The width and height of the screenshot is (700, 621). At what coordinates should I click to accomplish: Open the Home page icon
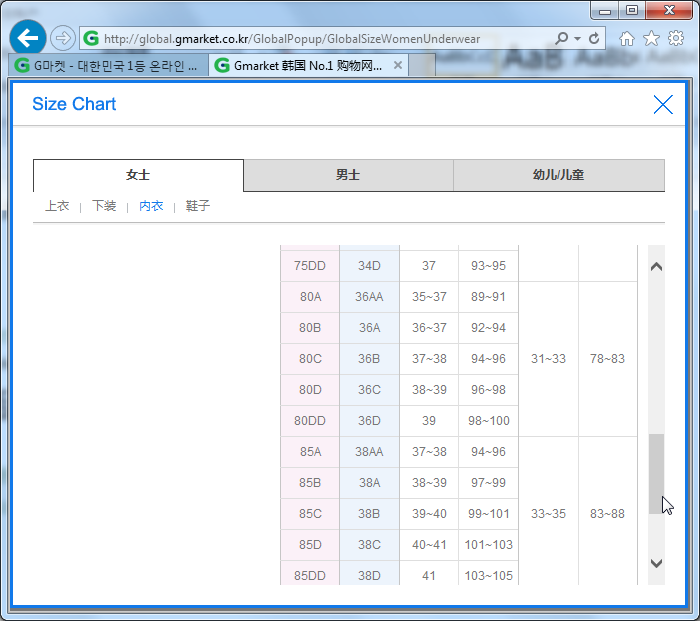(x=627, y=39)
